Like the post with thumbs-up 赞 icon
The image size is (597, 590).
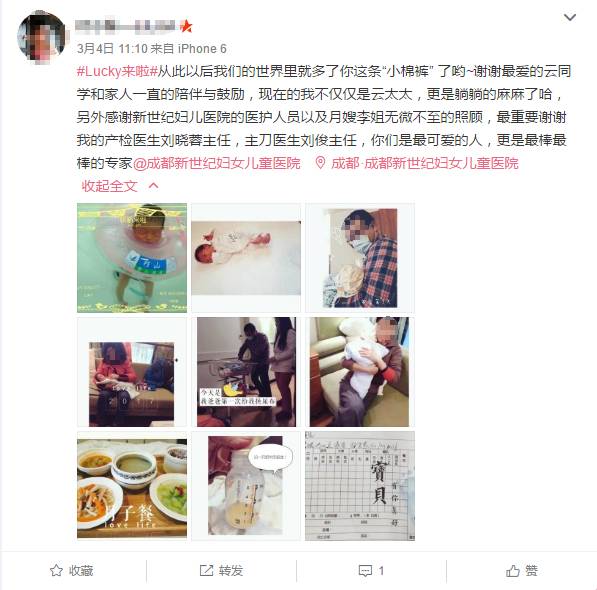click(x=512, y=570)
